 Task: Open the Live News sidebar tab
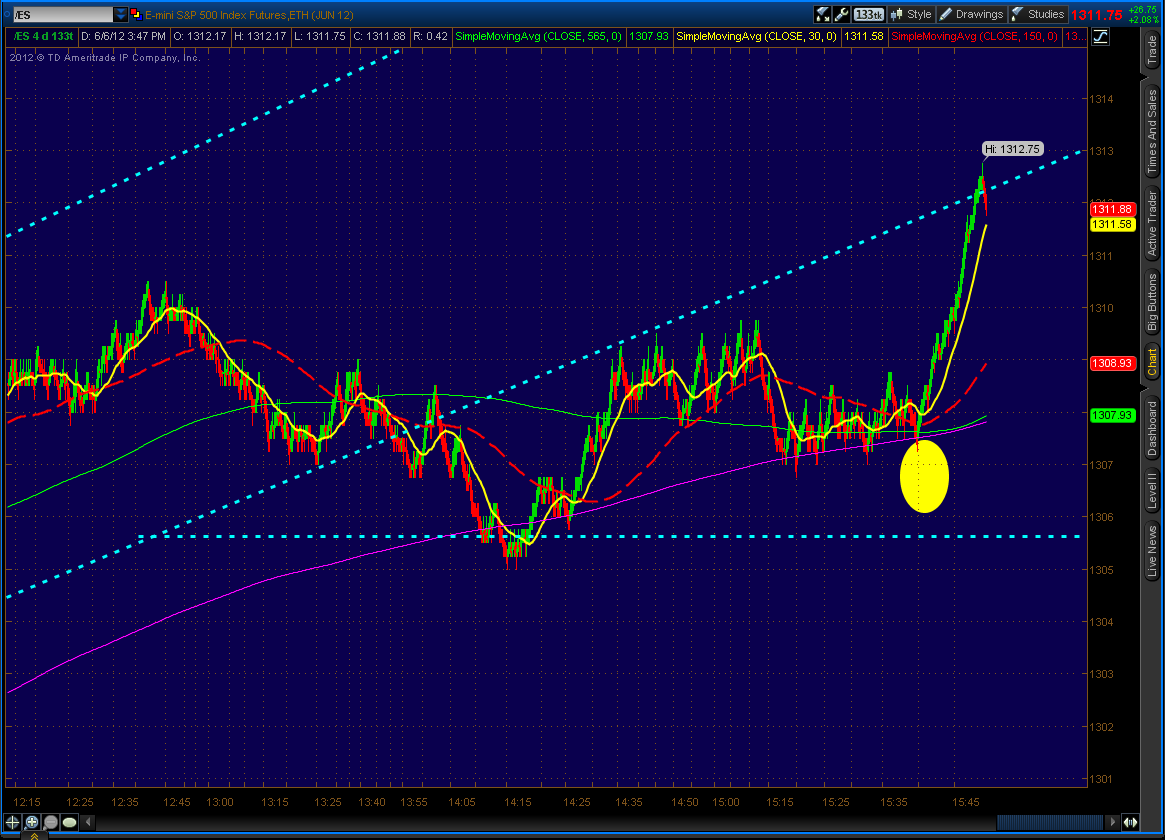(x=1152, y=551)
